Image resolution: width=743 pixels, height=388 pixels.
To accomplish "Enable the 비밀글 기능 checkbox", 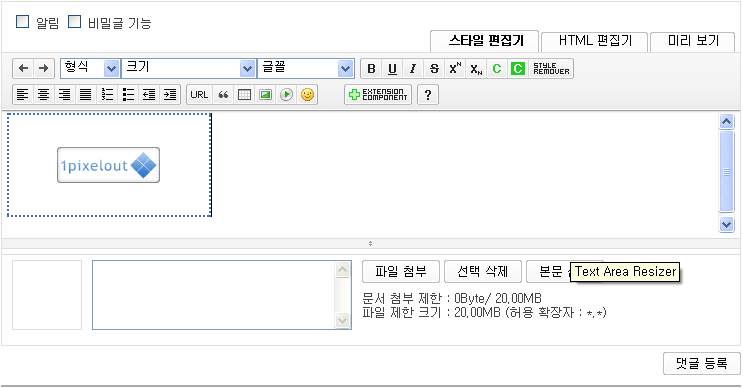I will 74,22.
